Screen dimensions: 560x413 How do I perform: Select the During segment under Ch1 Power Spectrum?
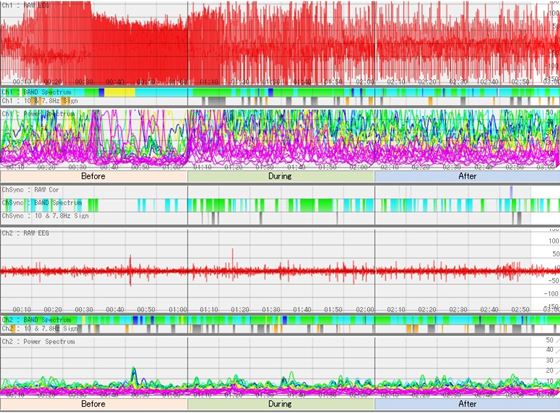[x=280, y=176]
